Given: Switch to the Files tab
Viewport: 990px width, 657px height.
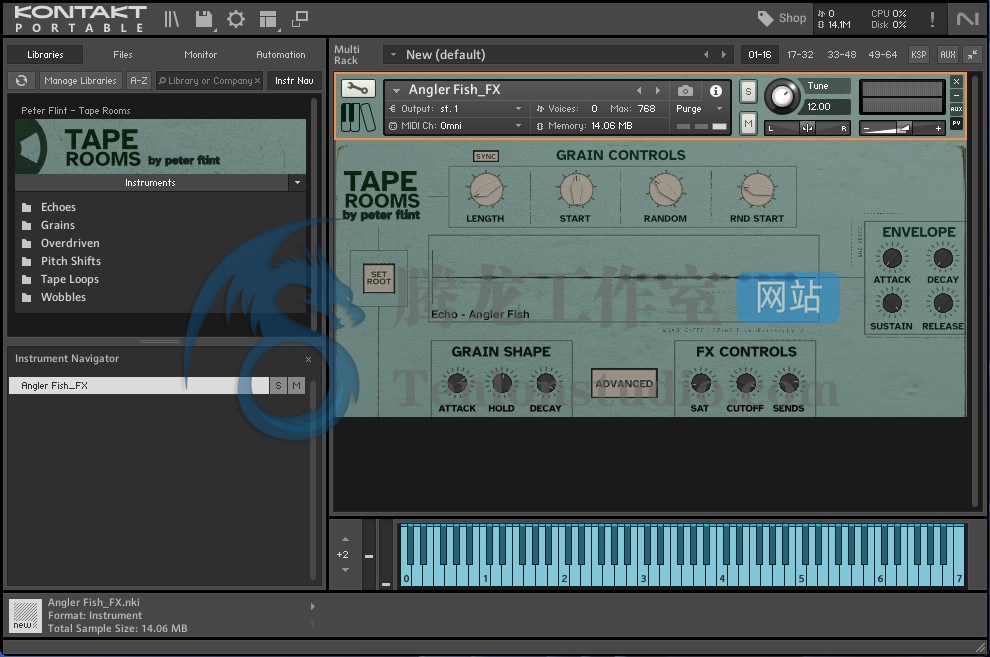Looking at the screenshot, I should click(x=122, y=55).
